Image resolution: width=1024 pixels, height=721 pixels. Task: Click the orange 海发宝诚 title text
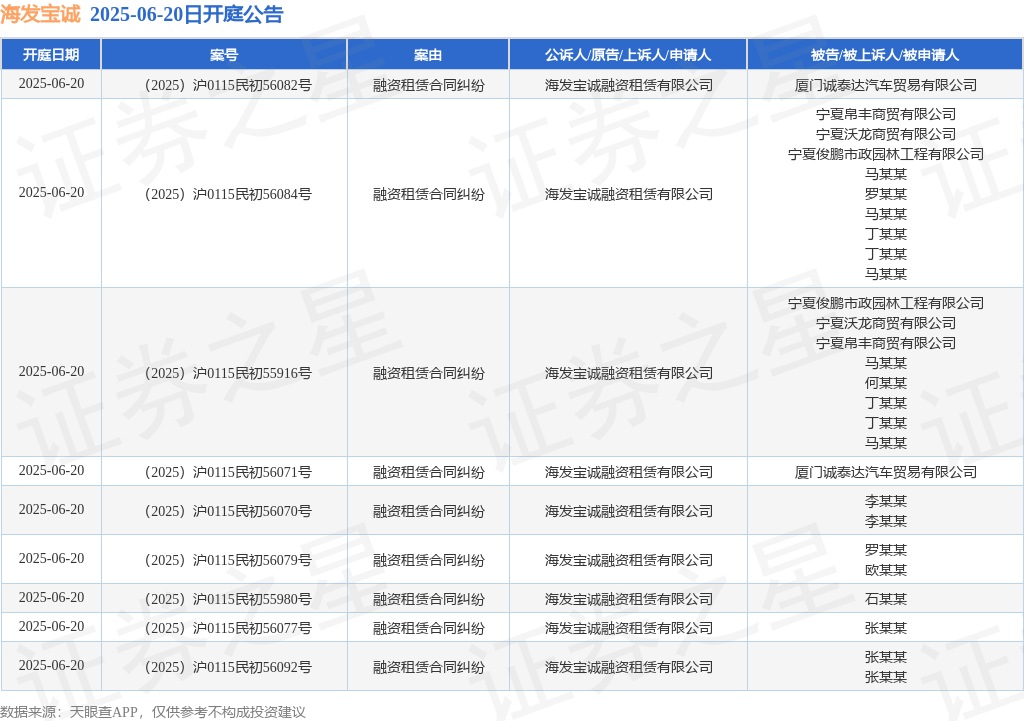coord(40,14)
